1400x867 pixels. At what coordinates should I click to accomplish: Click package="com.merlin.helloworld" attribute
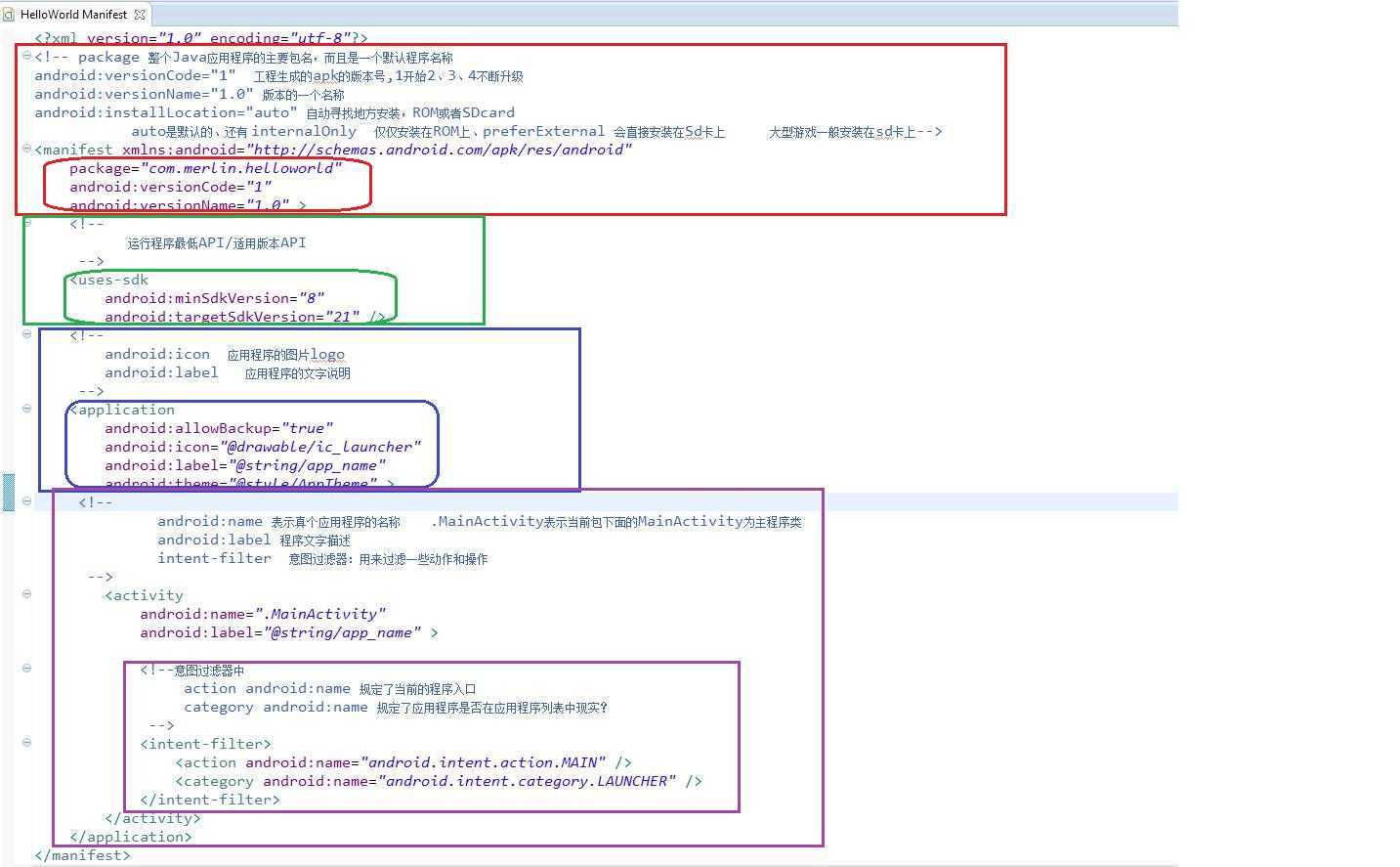click(x=206, y=168)
